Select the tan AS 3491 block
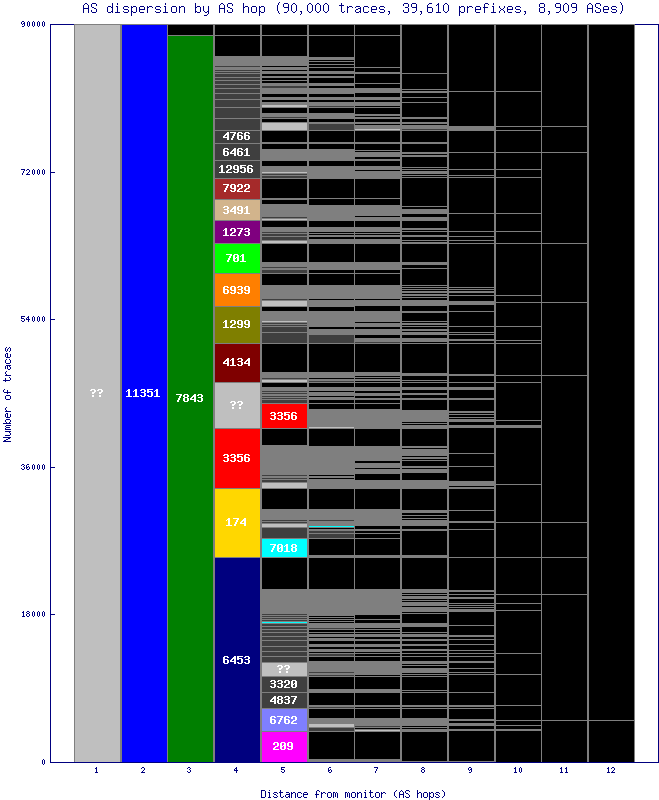659x800 pixels. tap(237, 210)
